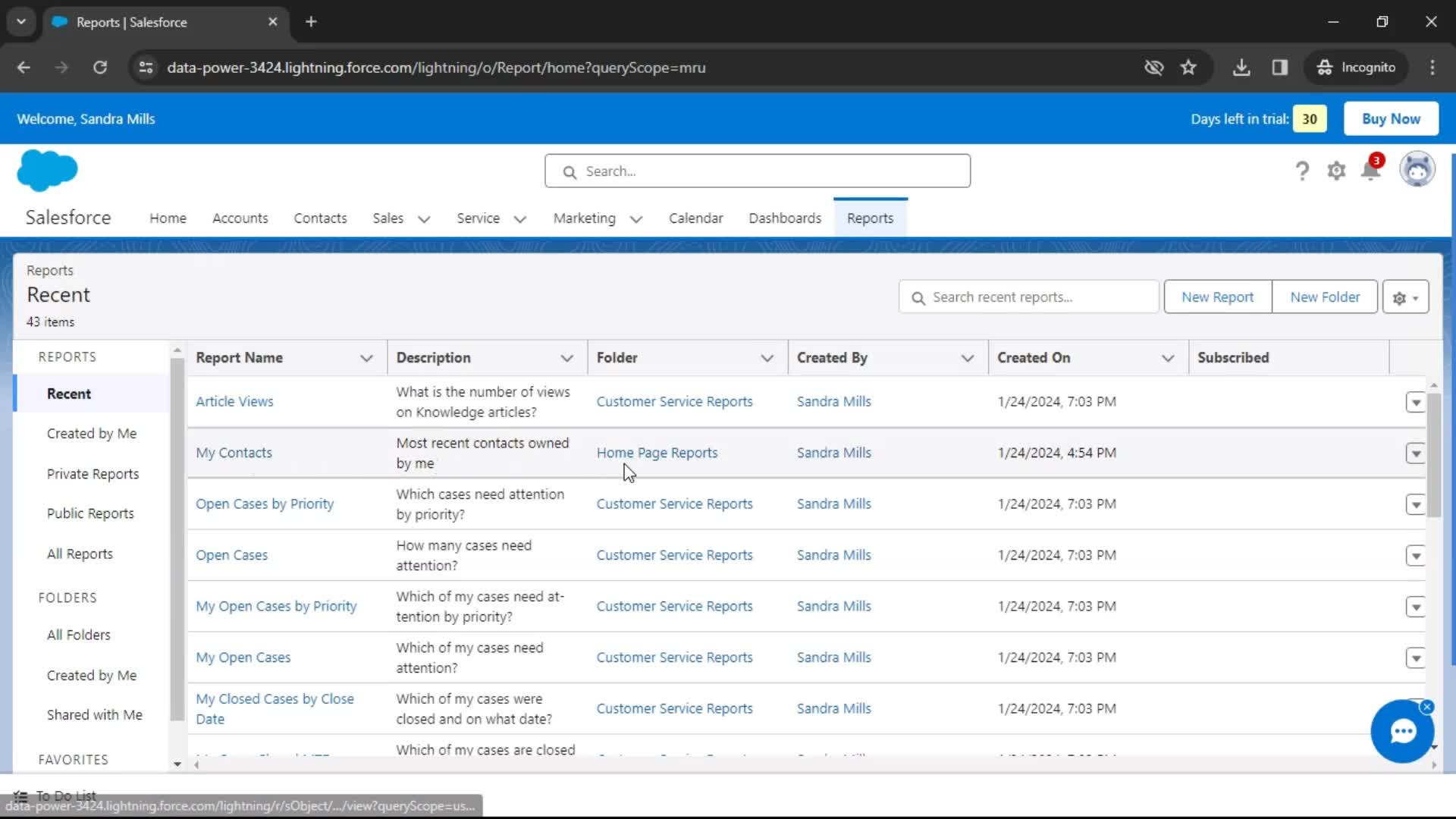Expand the Sales navigation chevron
The image size is (1456, 819).
(424, 219)
